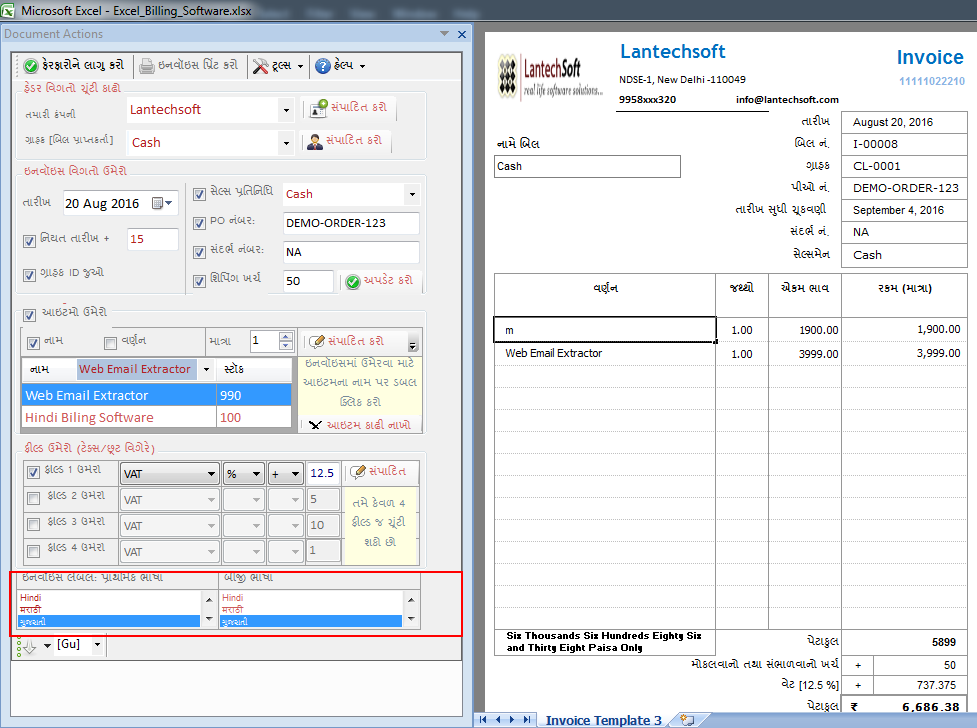The height and width of the screenshot is (728, 977).
Task: Click the blue help question mark icon
Action: click(x=322, y=65)
